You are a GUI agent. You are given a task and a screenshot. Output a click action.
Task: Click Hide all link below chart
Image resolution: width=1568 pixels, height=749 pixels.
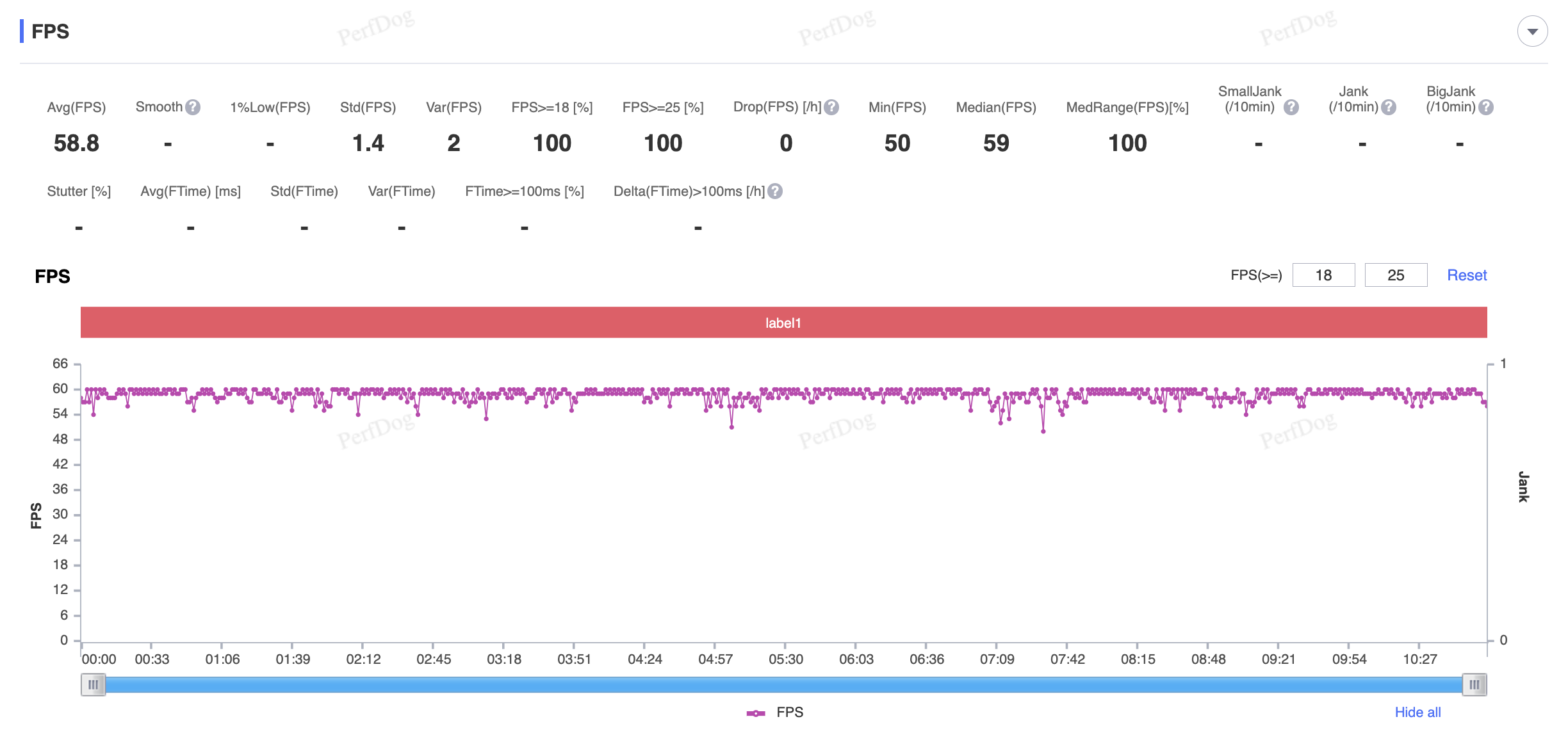click(x=1417, y=713)
